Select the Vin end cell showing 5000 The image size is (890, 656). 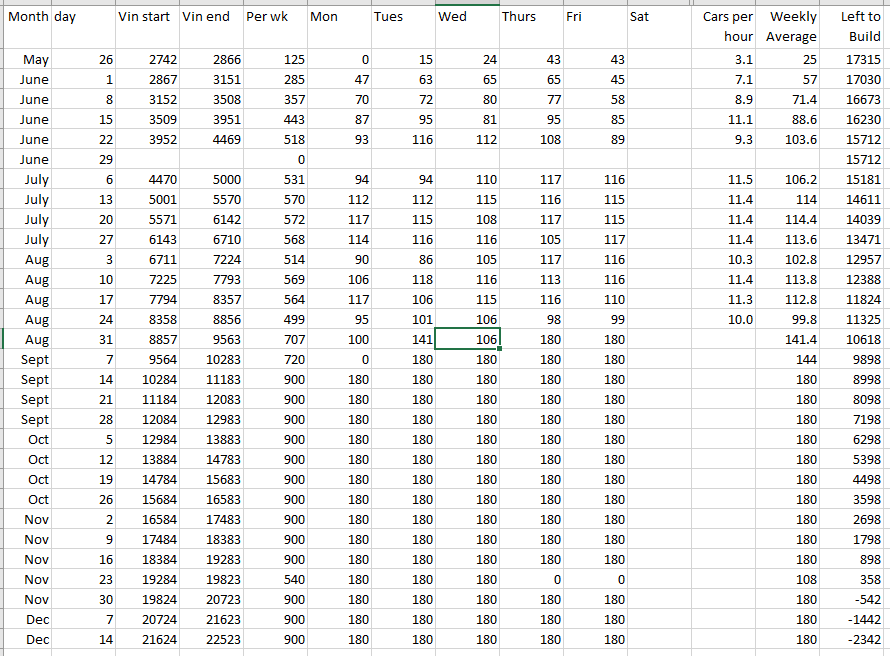210,180
